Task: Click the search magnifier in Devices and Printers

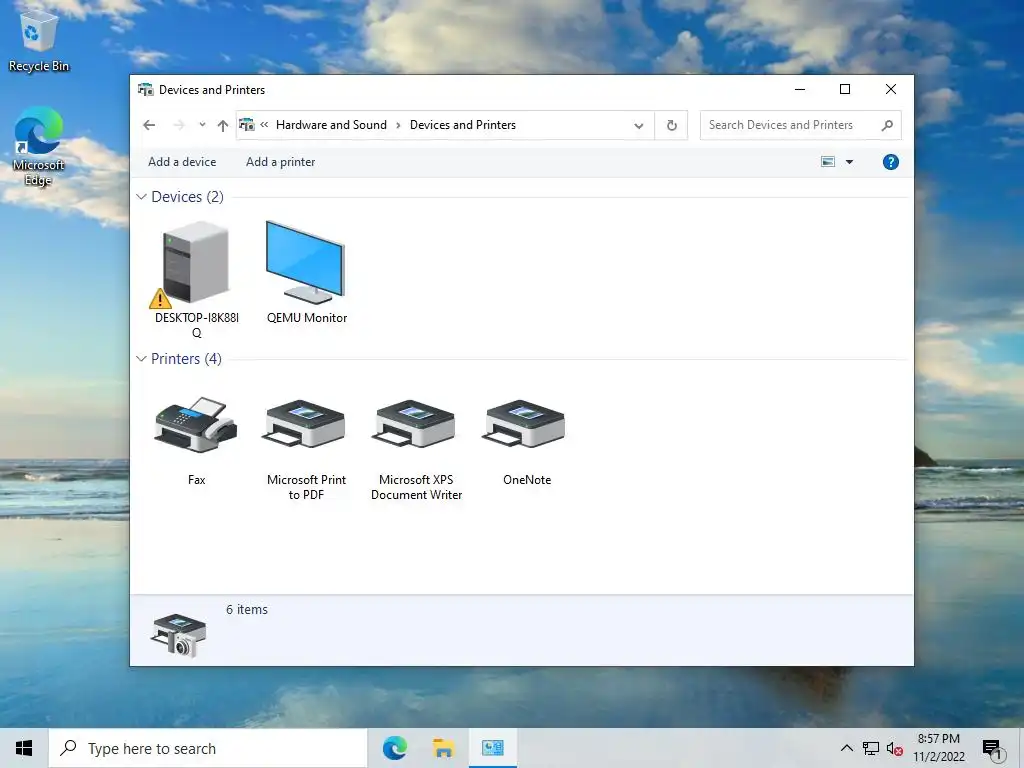Action: [886, 125]
